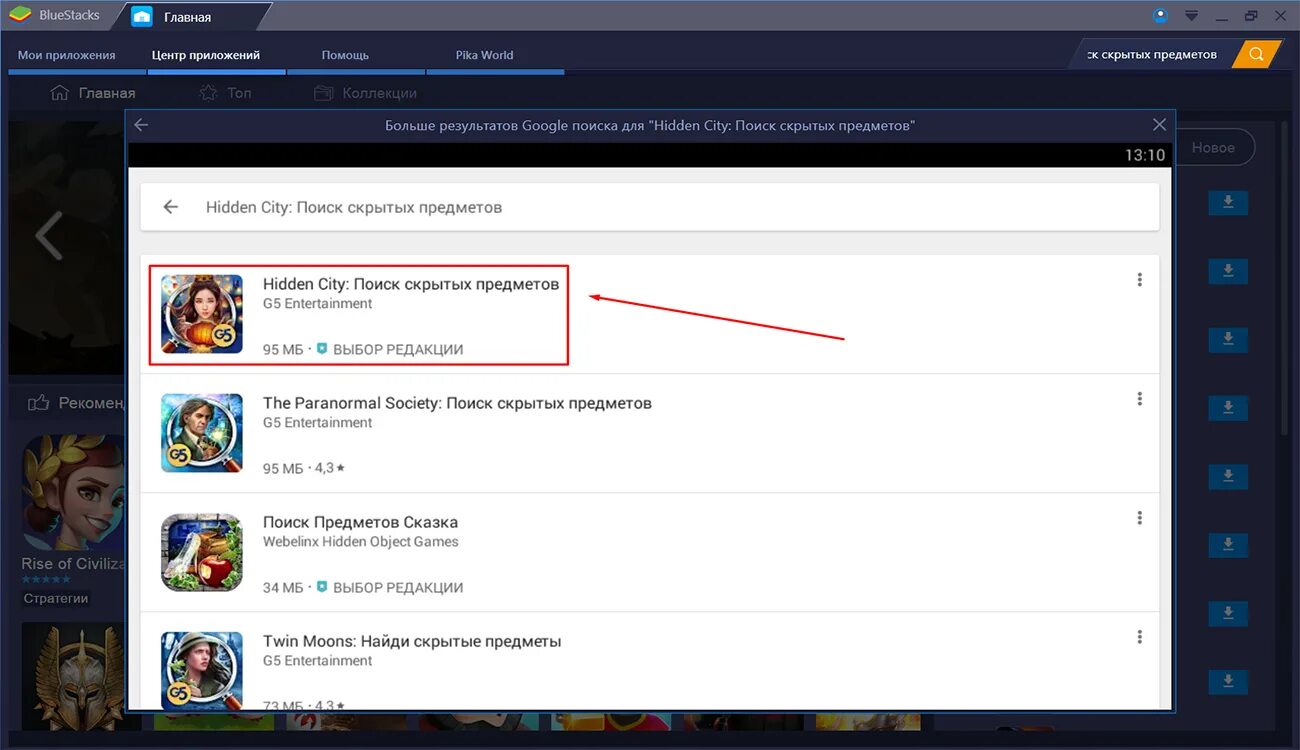
Task: Click title Поиск Предметов Сказка
Action: click(360, 522)
